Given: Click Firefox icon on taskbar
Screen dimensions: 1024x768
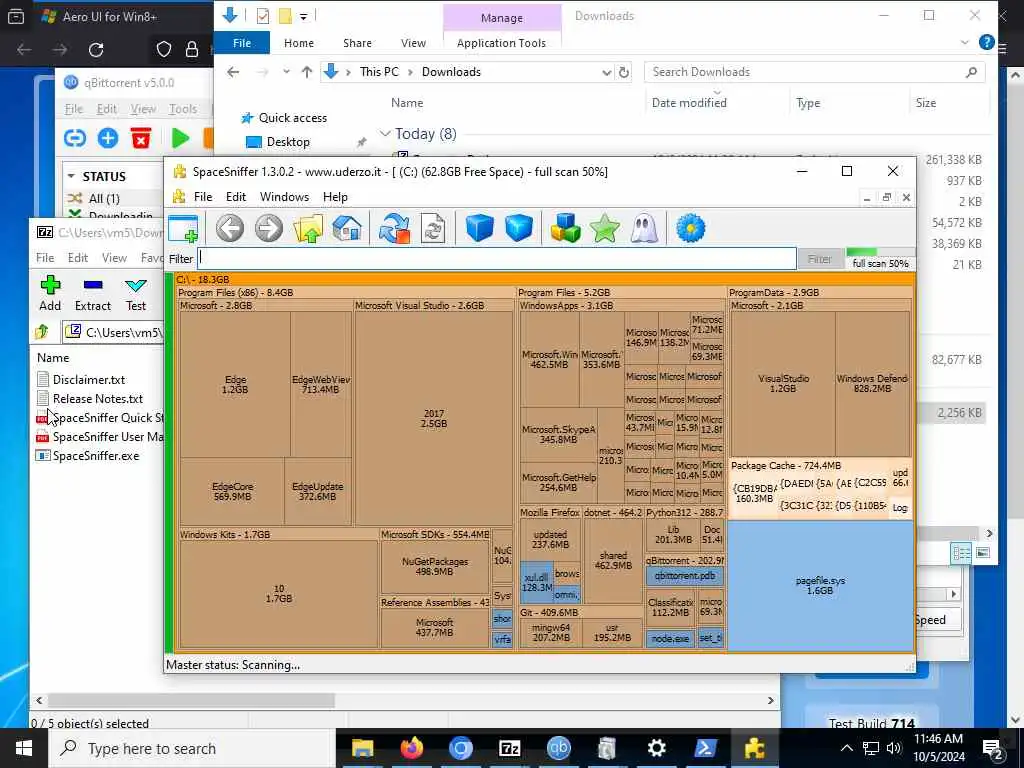Looking at the screenshot, I should pyautogui.click(x=411, y=748).
